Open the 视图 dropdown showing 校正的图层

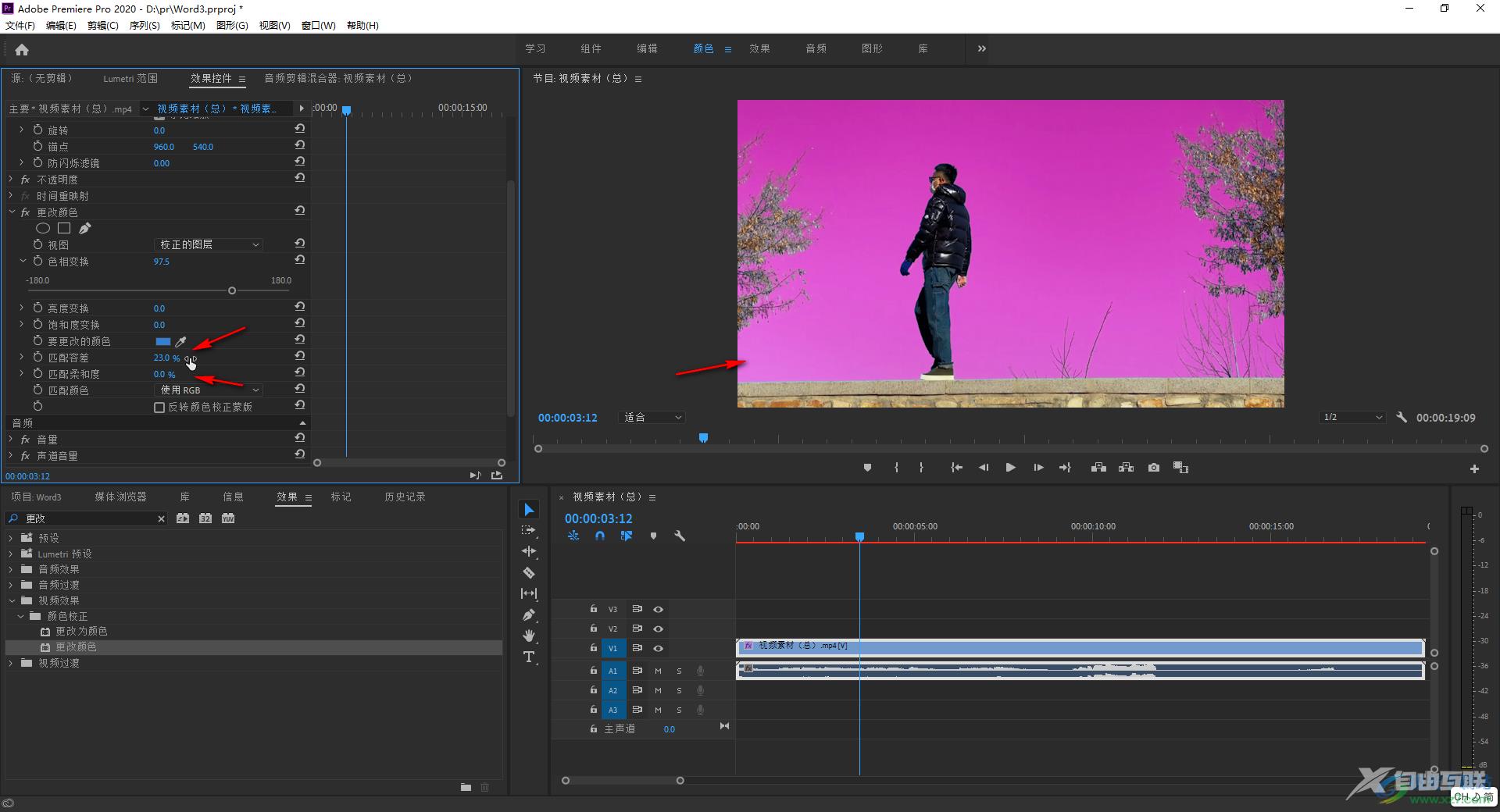point(209,244)
